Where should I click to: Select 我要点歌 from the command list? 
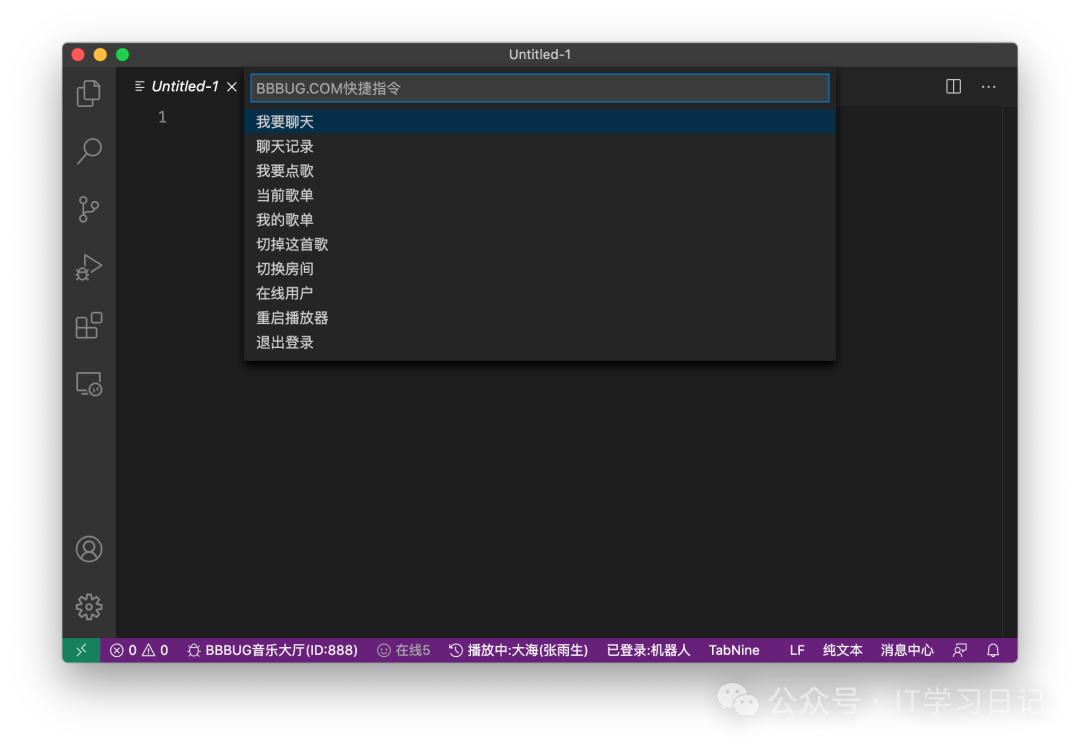click(285, 171)
